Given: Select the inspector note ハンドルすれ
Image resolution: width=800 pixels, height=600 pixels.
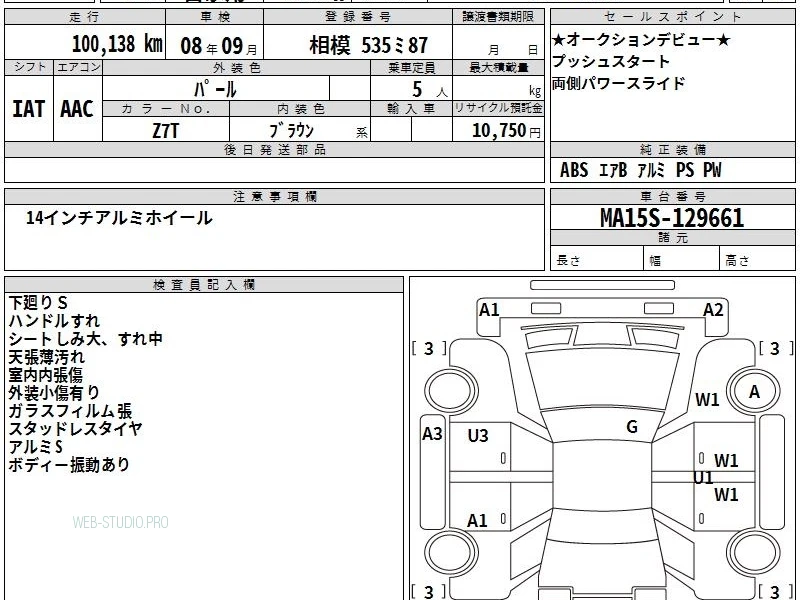Looking at the screenshot, I should 54,320.
